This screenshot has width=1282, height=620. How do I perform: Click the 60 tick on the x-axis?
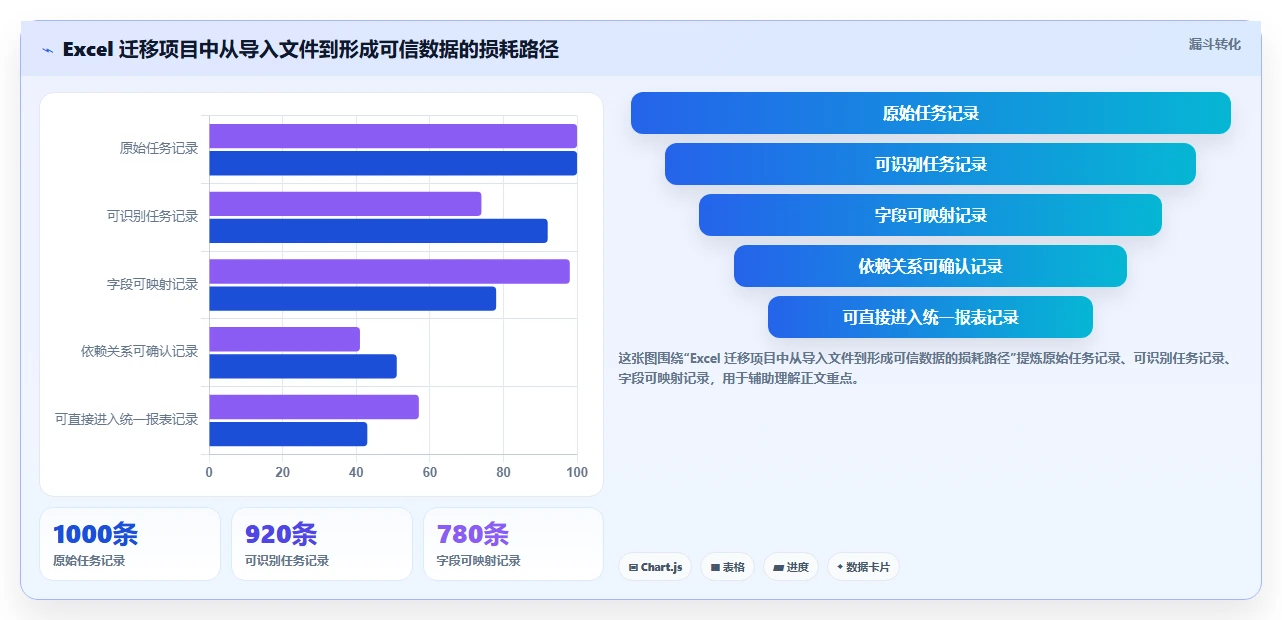(430, 472)
